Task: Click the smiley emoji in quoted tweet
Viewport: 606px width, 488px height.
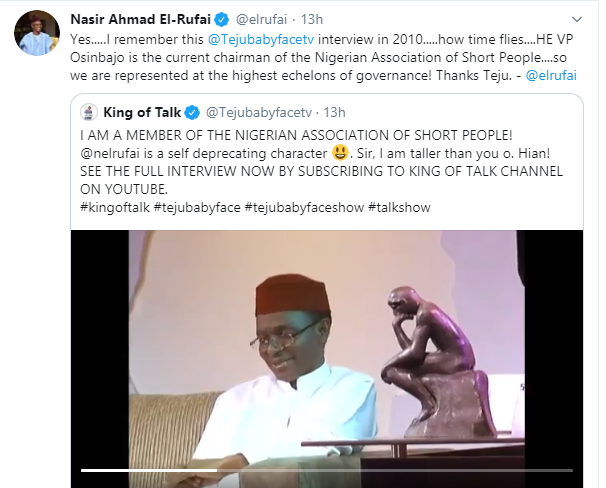Action: point(342,153)
